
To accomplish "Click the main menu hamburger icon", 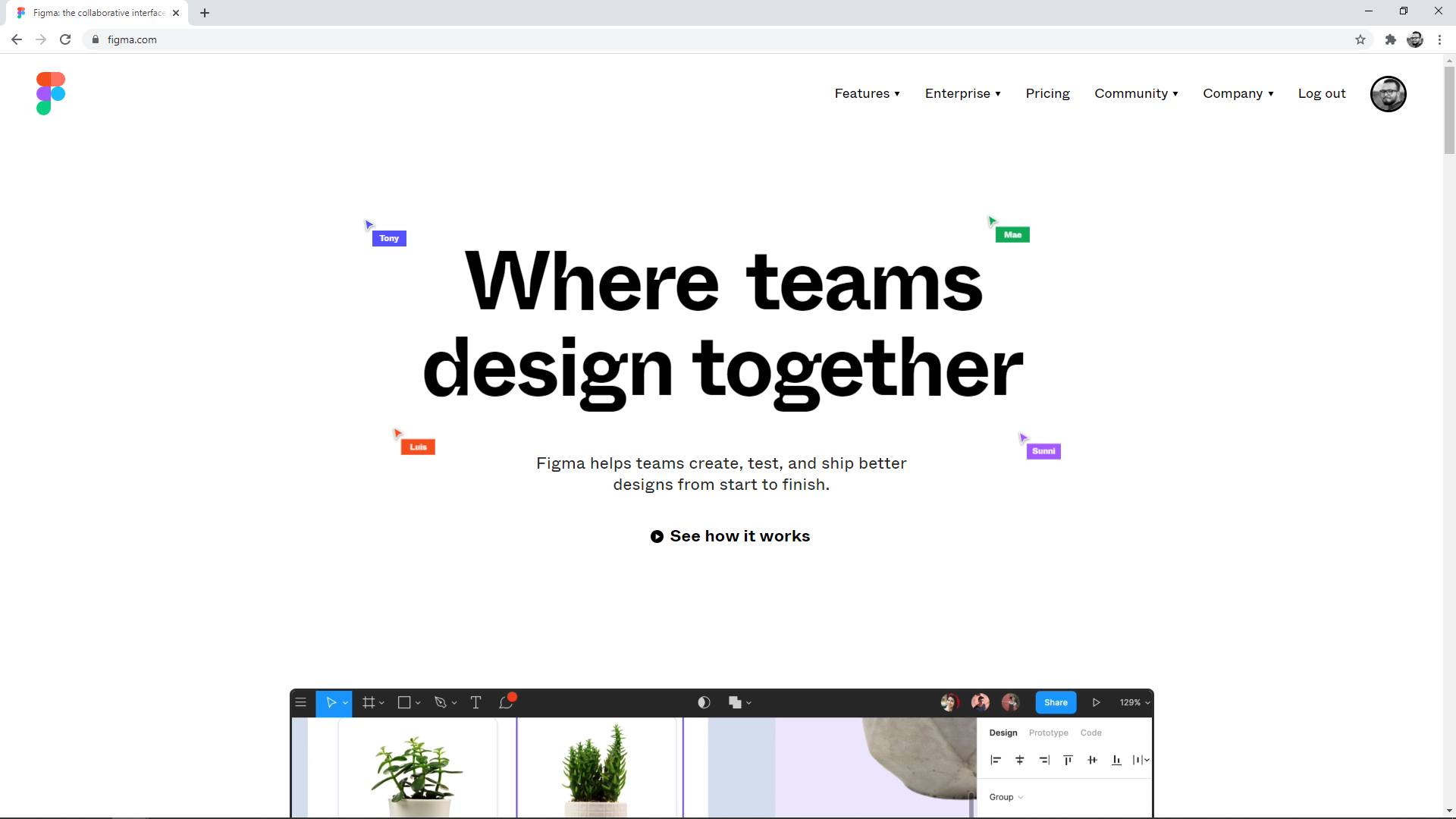I will (301, 702).
